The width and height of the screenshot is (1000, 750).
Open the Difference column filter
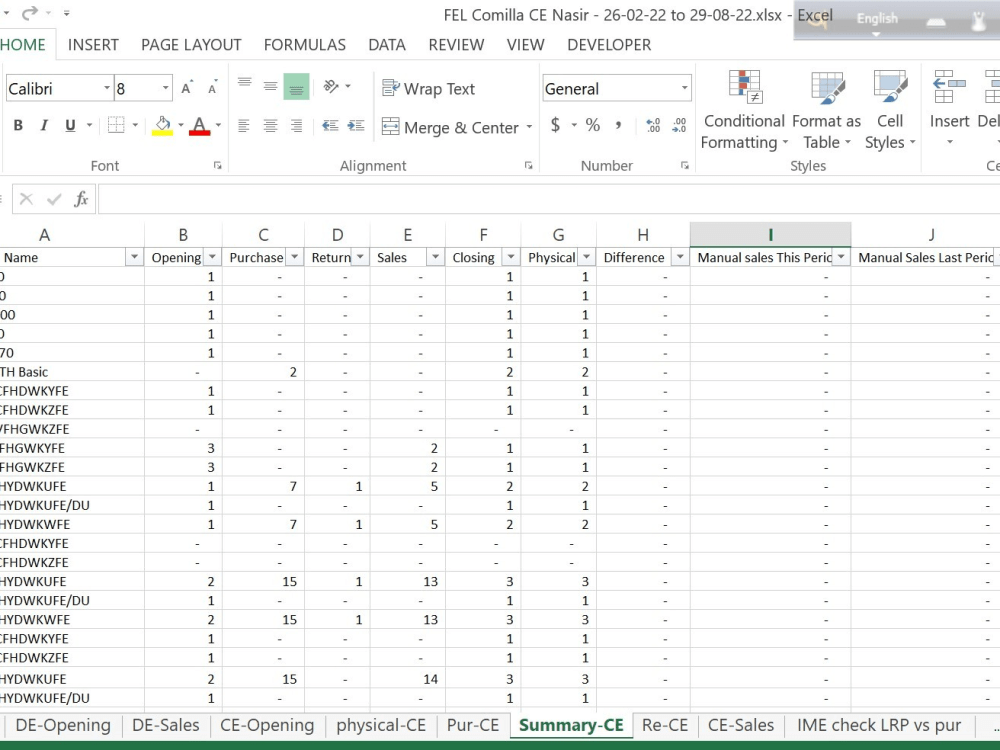[x=678, y=257]
